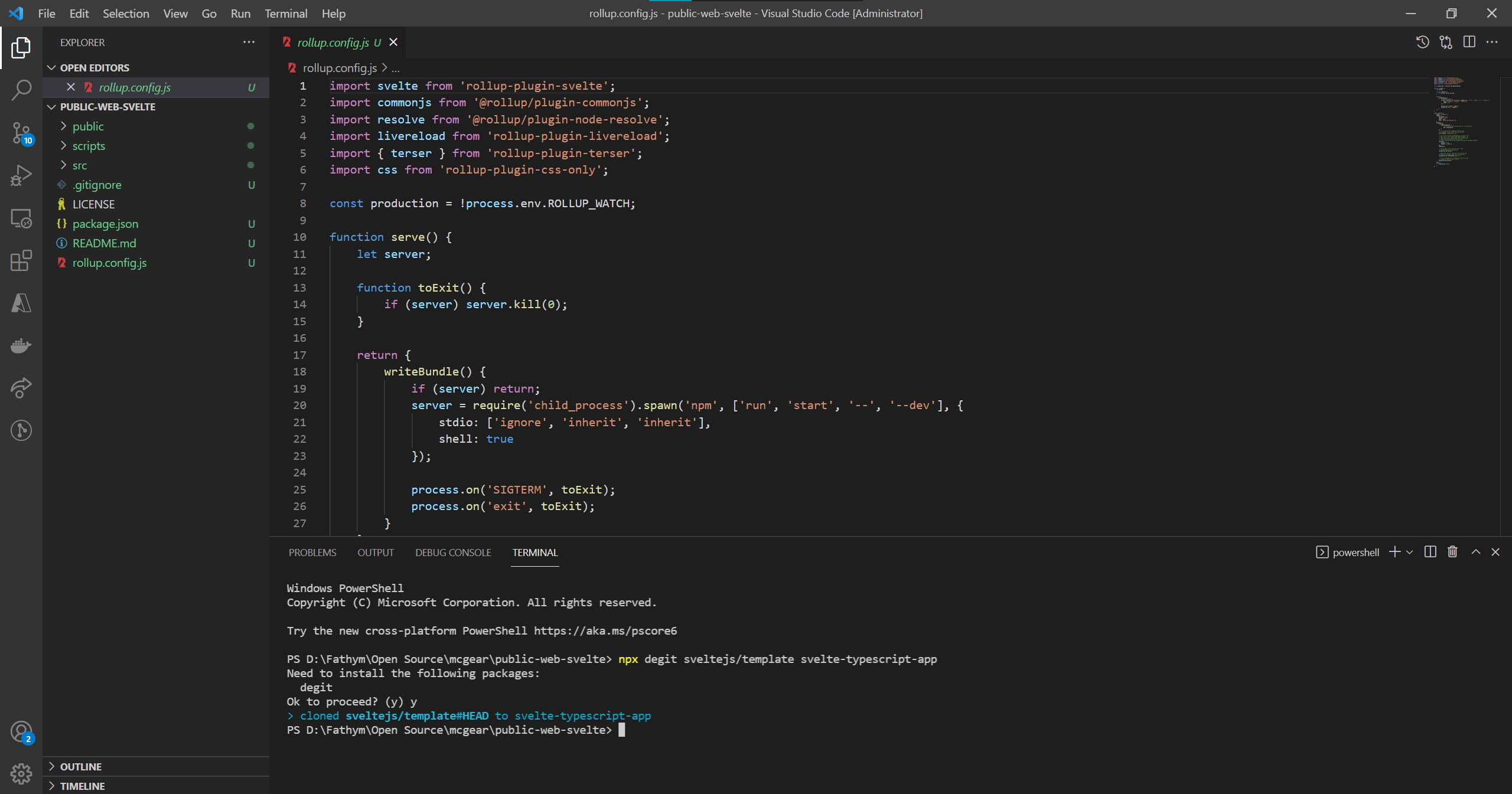
Task: Kill the terminal with trash icon
Action: tap(1452, 552)
